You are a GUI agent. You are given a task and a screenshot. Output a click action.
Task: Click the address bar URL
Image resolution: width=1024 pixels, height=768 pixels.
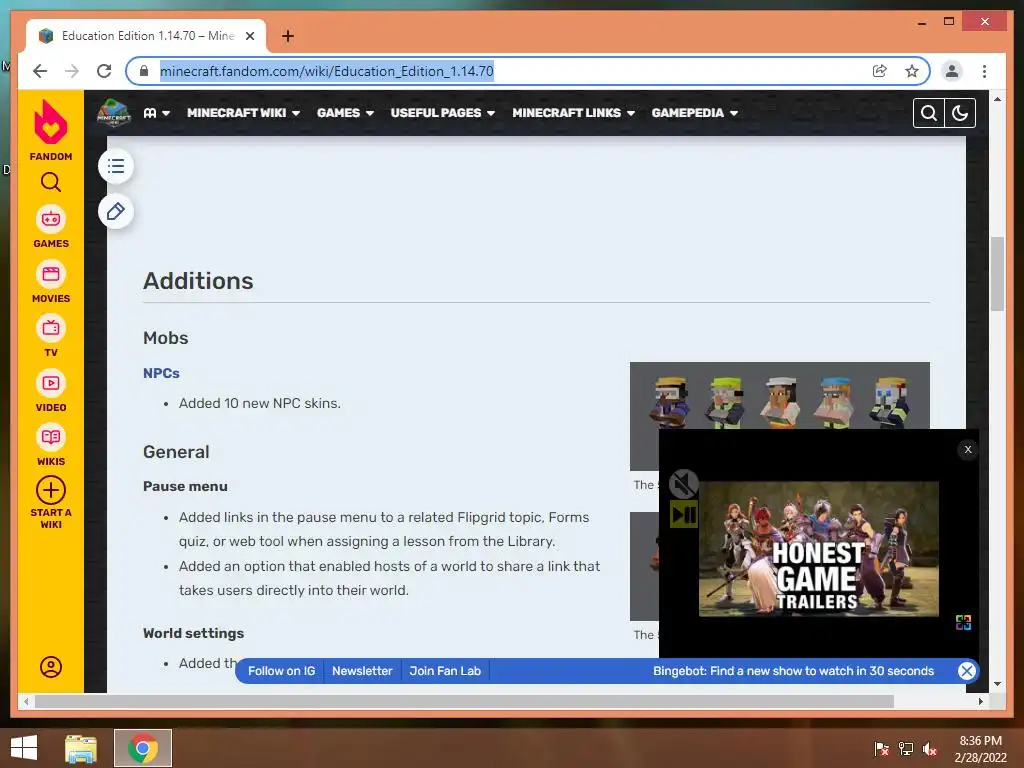[x=327, y=71]
